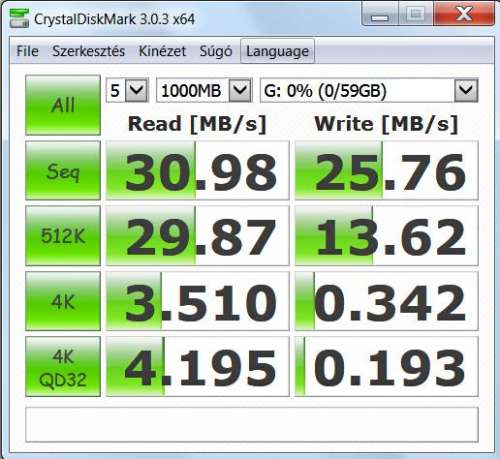Open the test count dropdown showing 5

pos(127,90)
